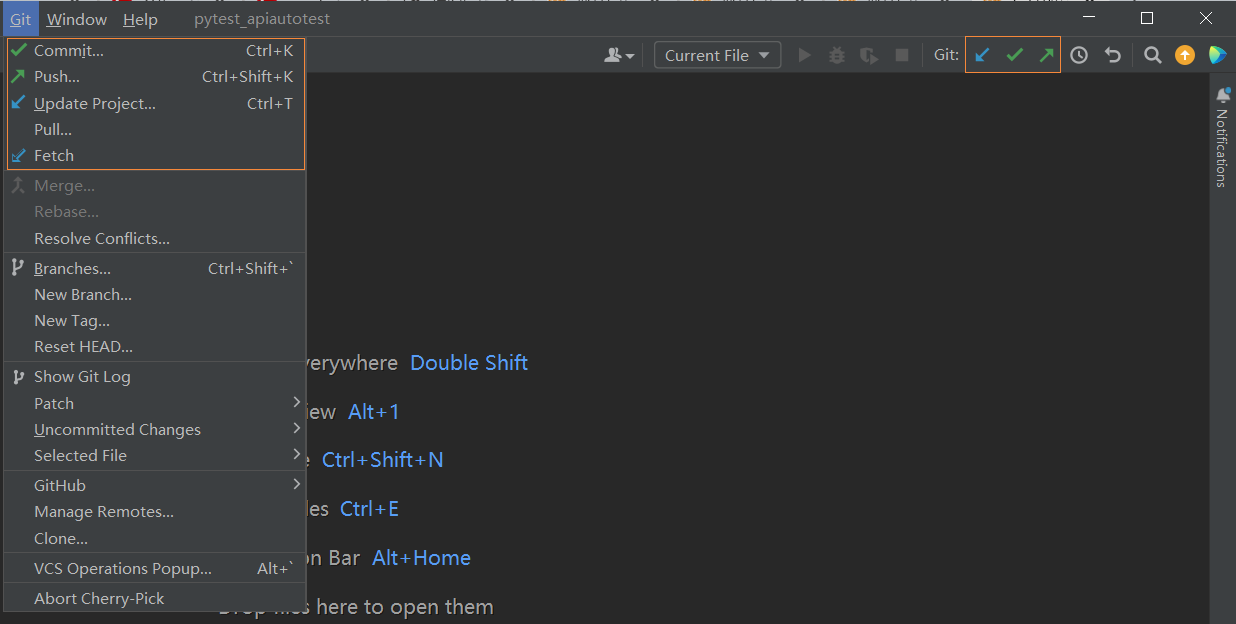Select Branches... in the Git menu
The height and width of the screenshot is (624, 1236).
click(72, 268)
